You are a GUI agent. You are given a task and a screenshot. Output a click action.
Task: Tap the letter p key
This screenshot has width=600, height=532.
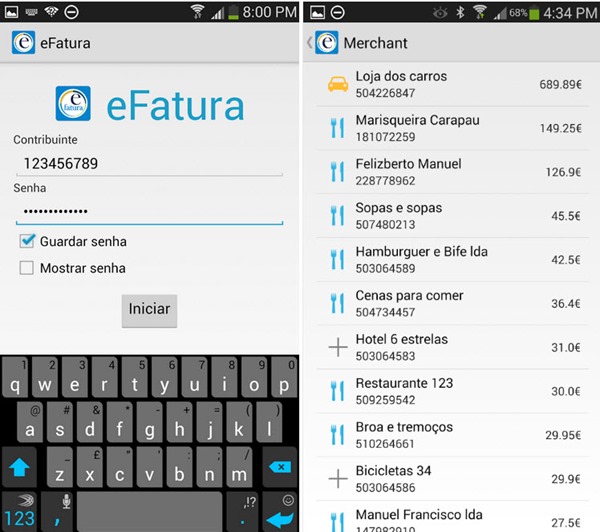tap(284, 377)
